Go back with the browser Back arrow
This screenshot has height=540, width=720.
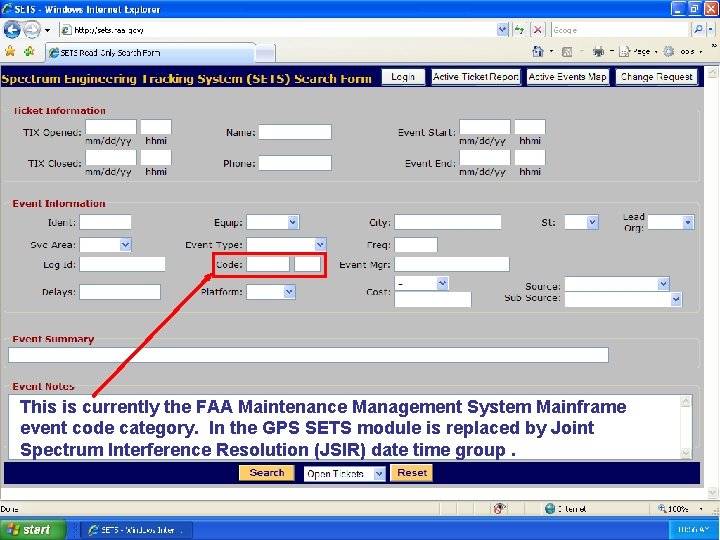12,30
